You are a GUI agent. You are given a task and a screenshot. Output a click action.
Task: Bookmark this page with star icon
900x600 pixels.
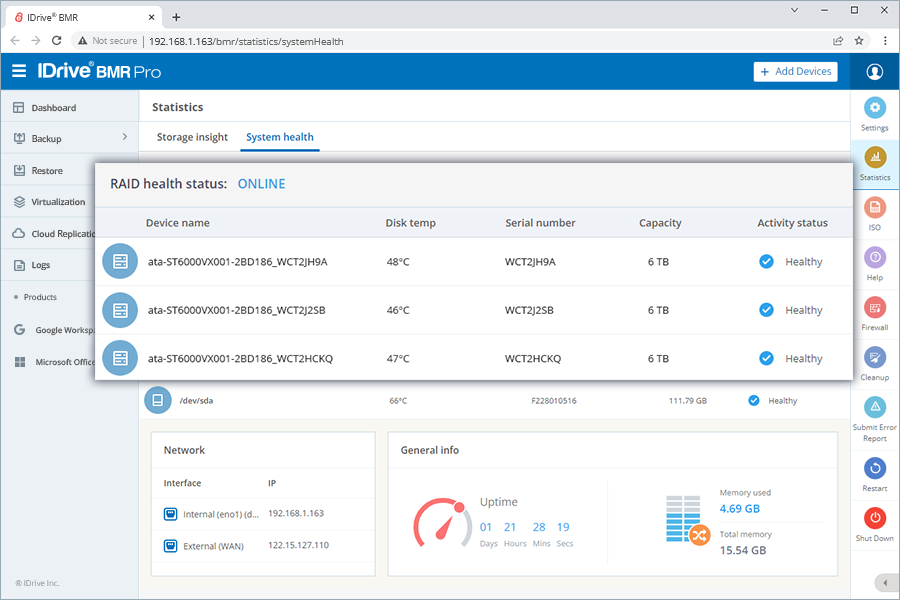point(859,41)
